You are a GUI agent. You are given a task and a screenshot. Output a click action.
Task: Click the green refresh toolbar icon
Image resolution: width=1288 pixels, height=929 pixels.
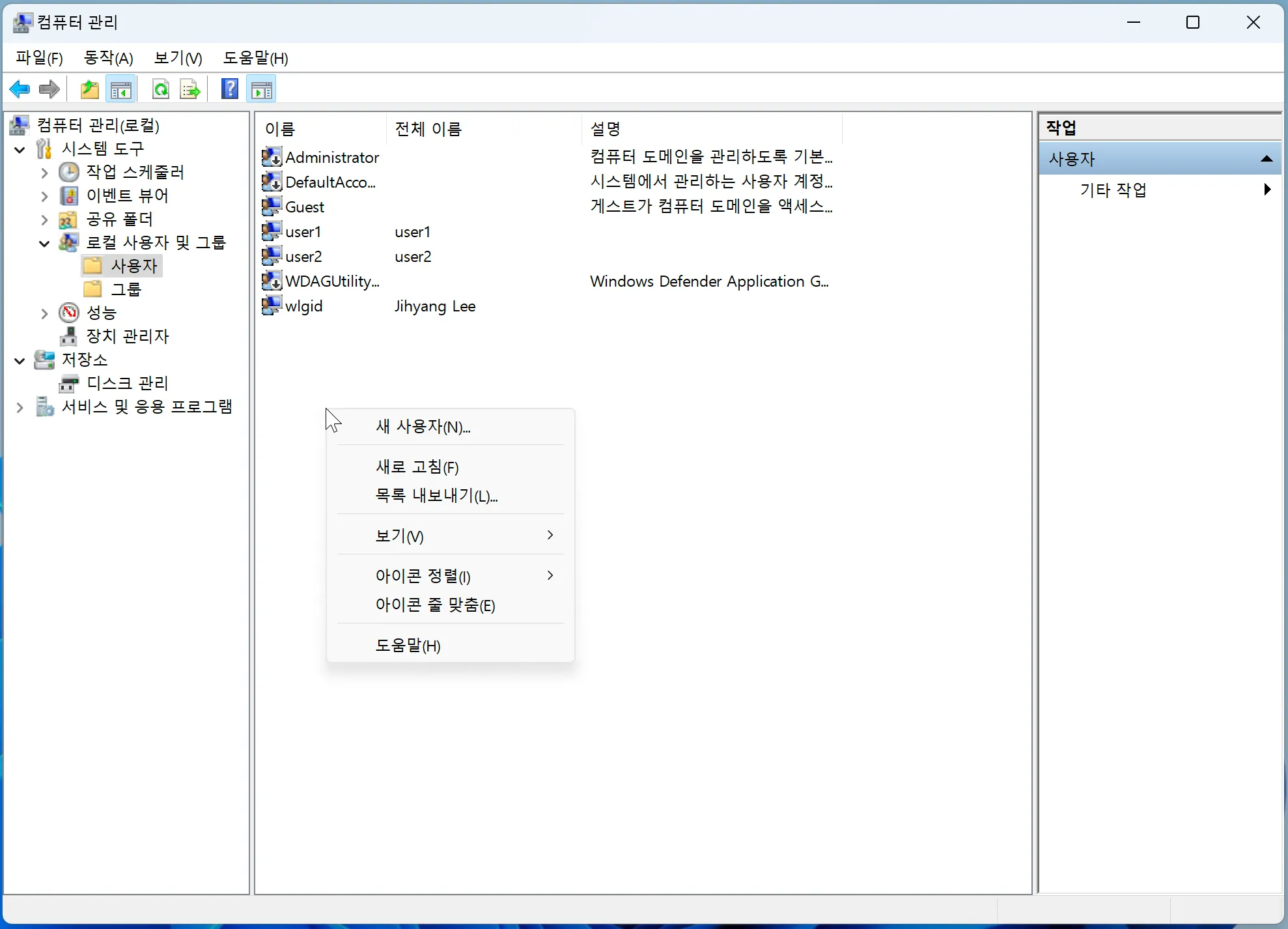pyautogui.click(x=160, y=89)
